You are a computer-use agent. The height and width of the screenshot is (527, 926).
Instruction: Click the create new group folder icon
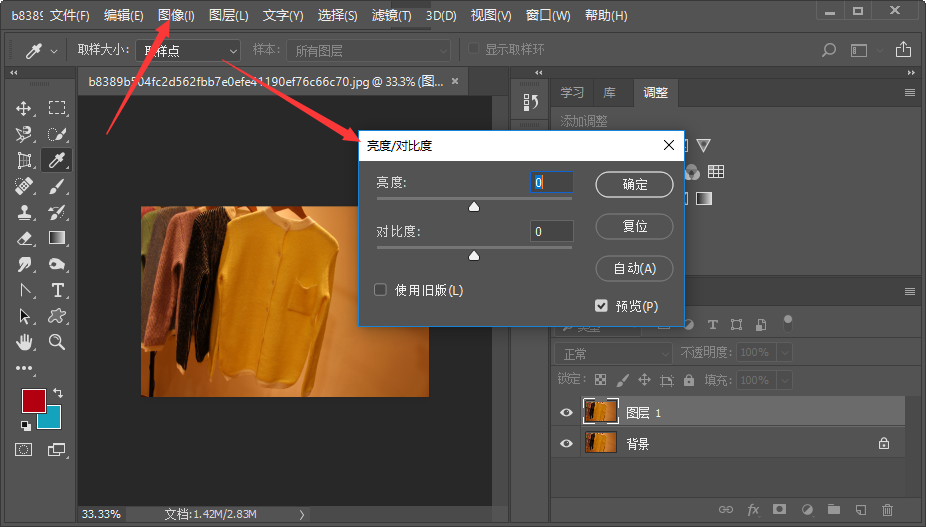(x=834, y=509)
